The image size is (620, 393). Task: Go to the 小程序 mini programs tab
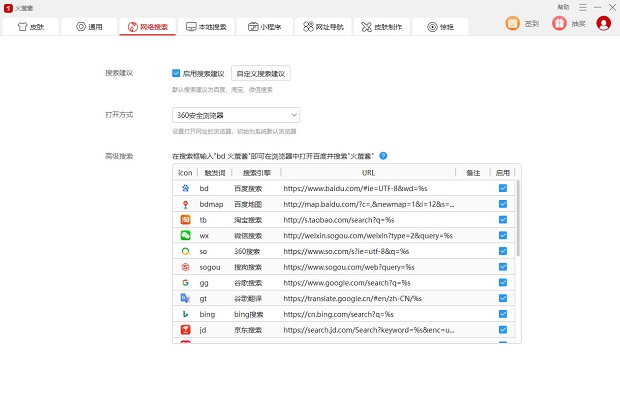(x=265, y=27)
